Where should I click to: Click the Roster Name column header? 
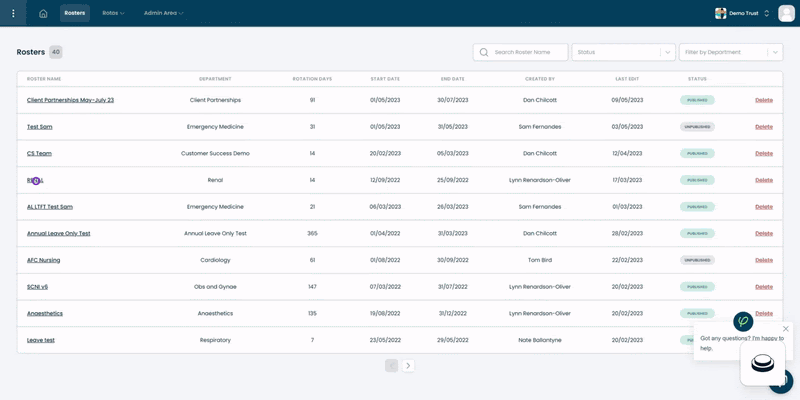click(x=44, y=79)
